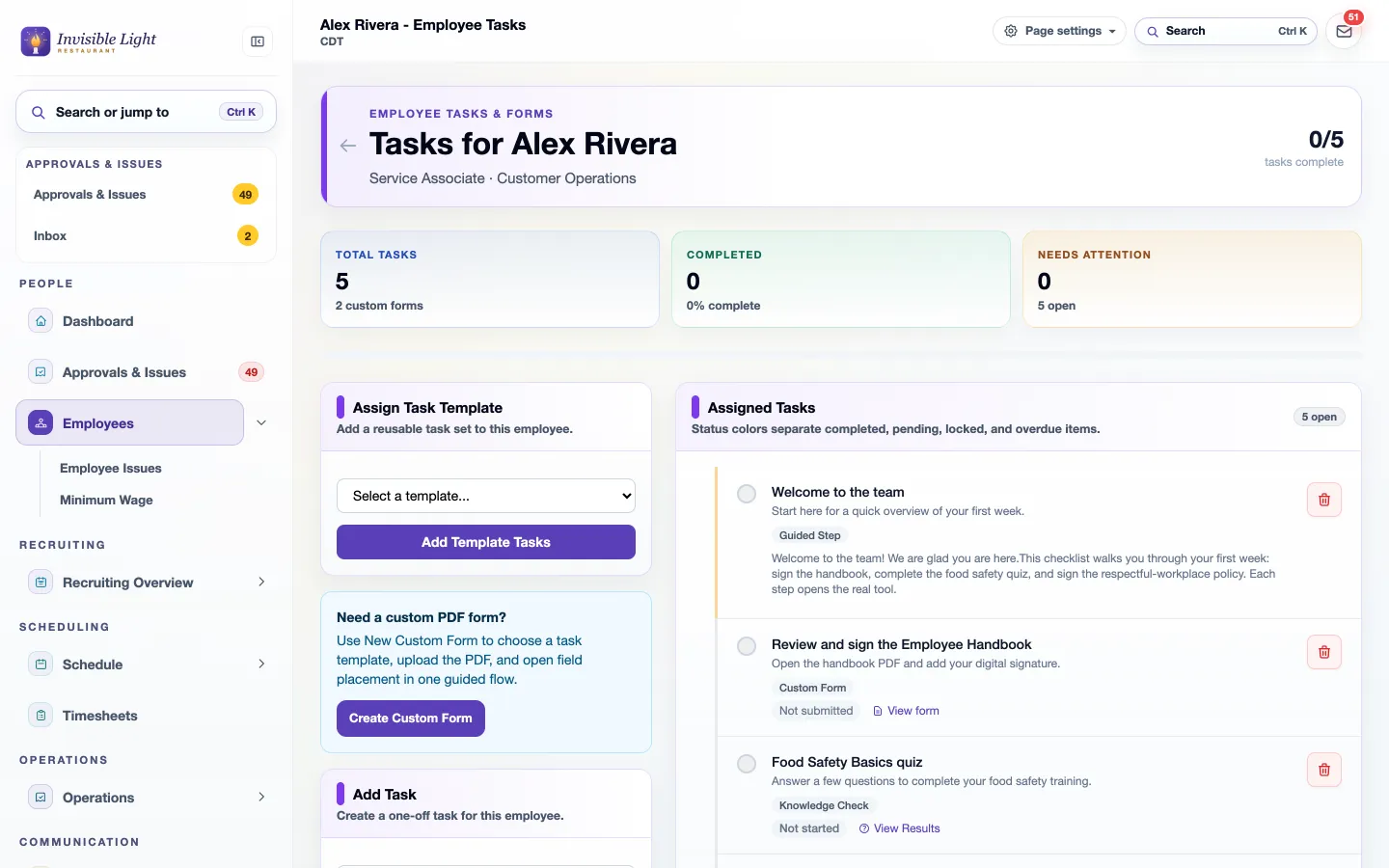Open the Select a template dropdown
This screenshot has height=868, width=1389.
tap(486, 496)
